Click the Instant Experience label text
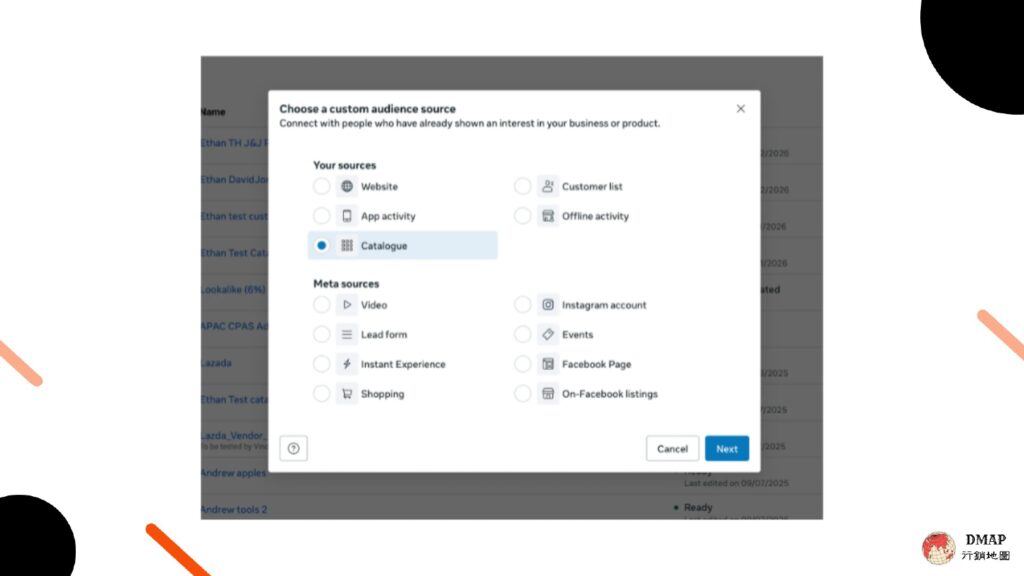1024x576 pixels. pos(403,364)
